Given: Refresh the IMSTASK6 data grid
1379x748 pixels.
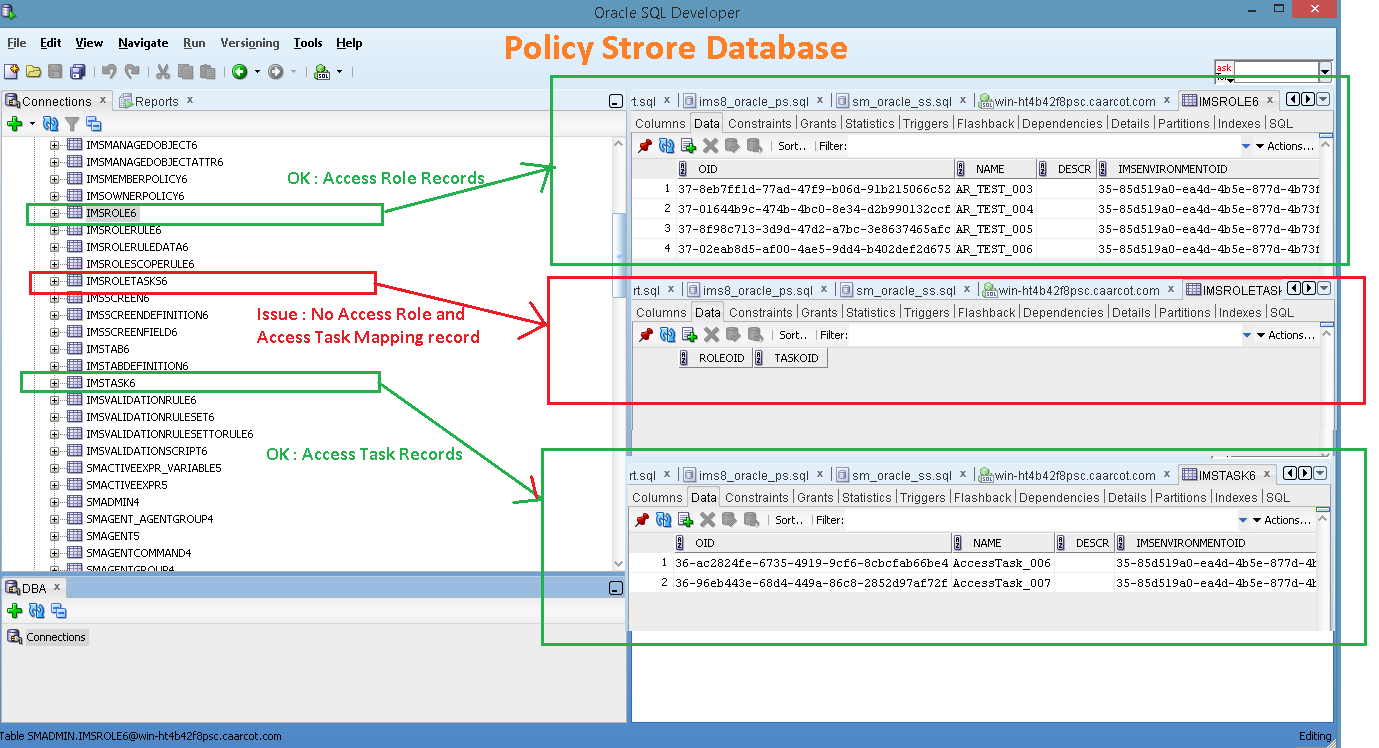Looking at the screenshot, I should 663,520.
